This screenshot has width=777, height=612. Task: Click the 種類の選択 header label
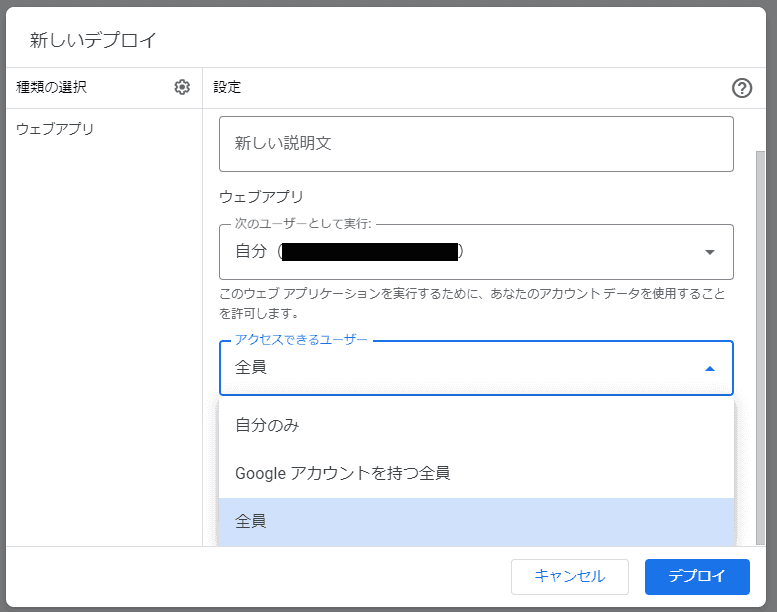click(52, 87)
